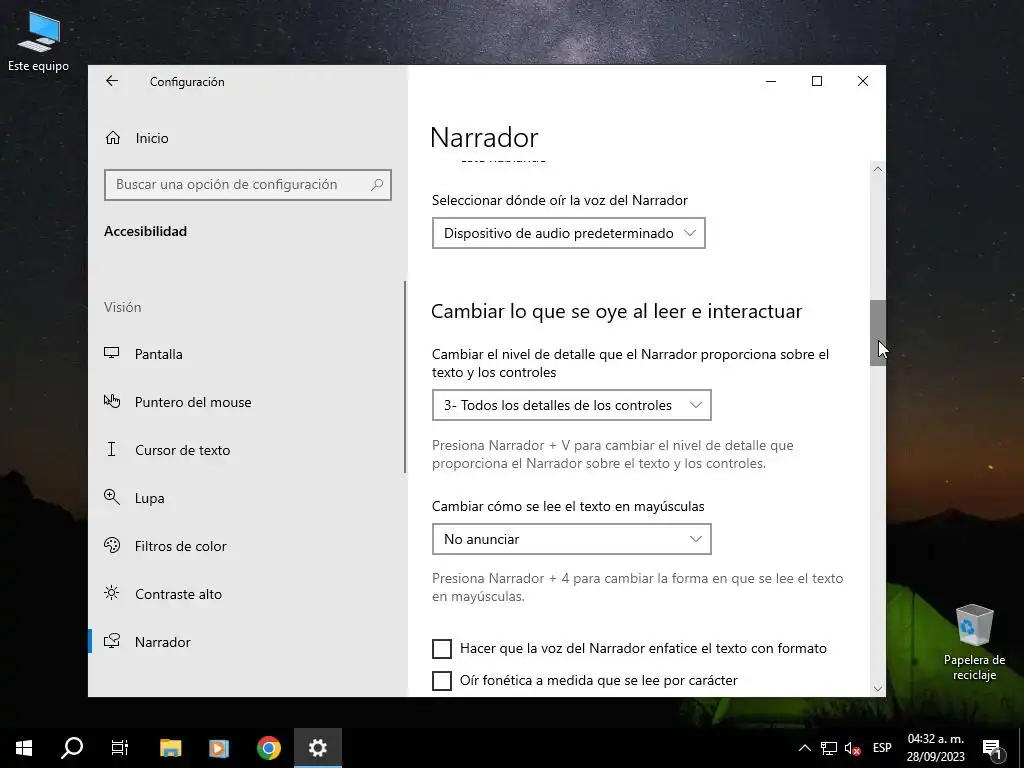Image resolution: width=1024 pixels, height=768 pixels.
Task: Click the color filters palette icon
Action: tap(112, 545)
